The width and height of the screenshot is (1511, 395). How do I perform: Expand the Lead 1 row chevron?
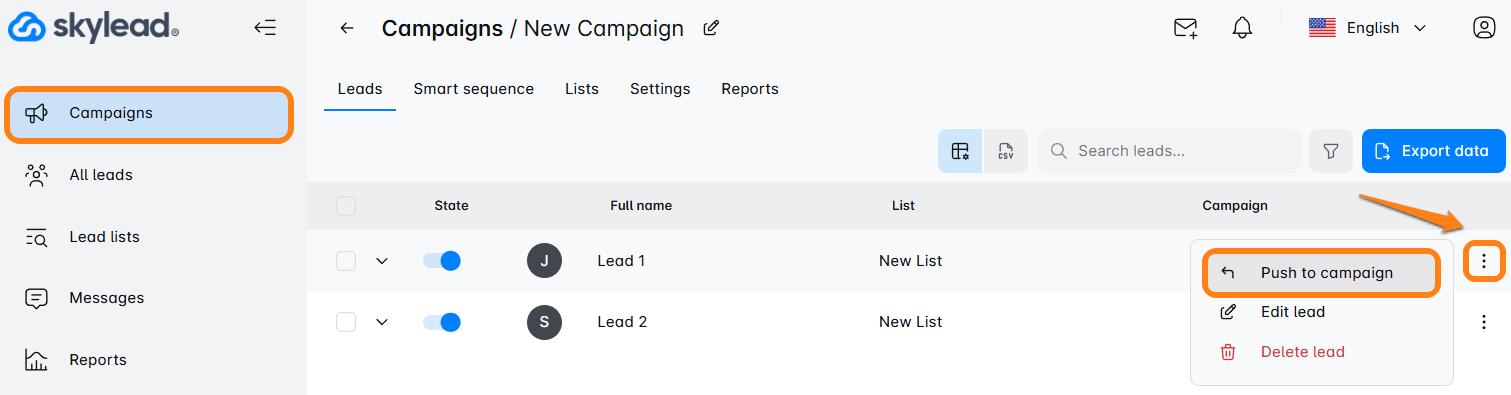(381, 261)
